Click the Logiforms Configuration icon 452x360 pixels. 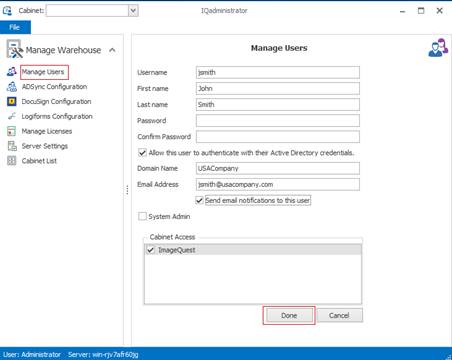pos(12,116)
